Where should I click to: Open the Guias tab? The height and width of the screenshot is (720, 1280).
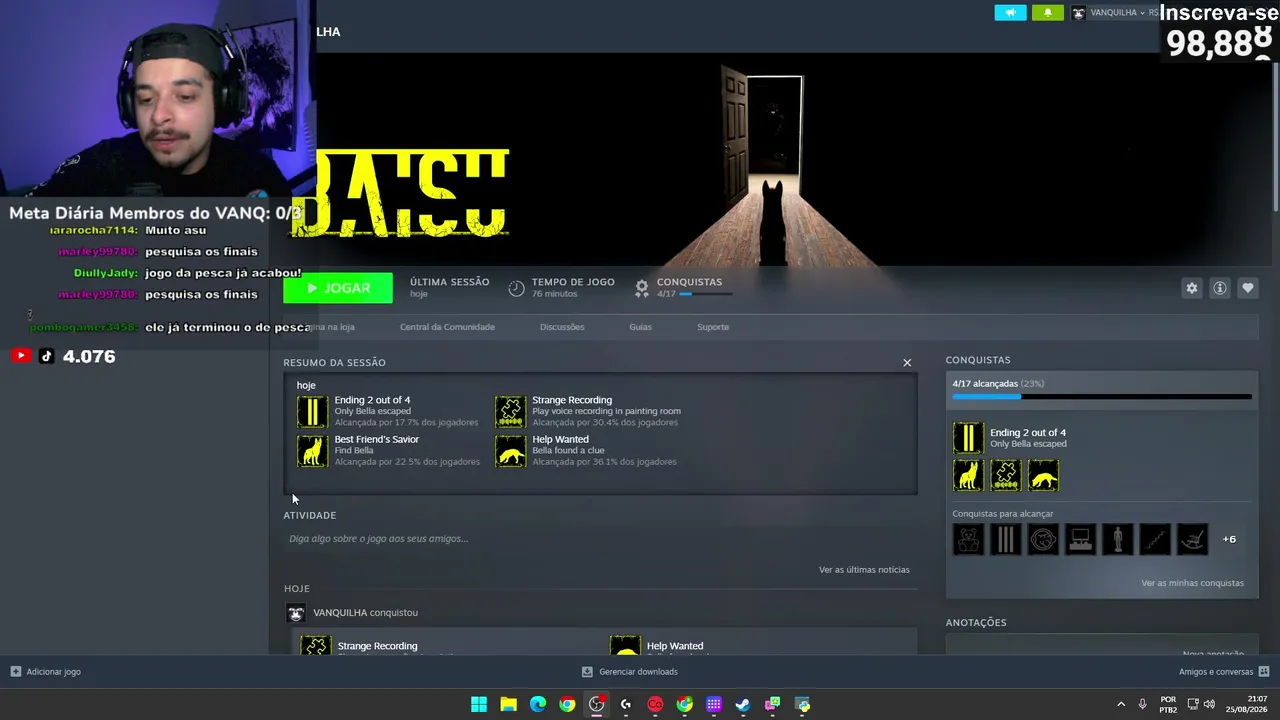click(x=640, y=327)
